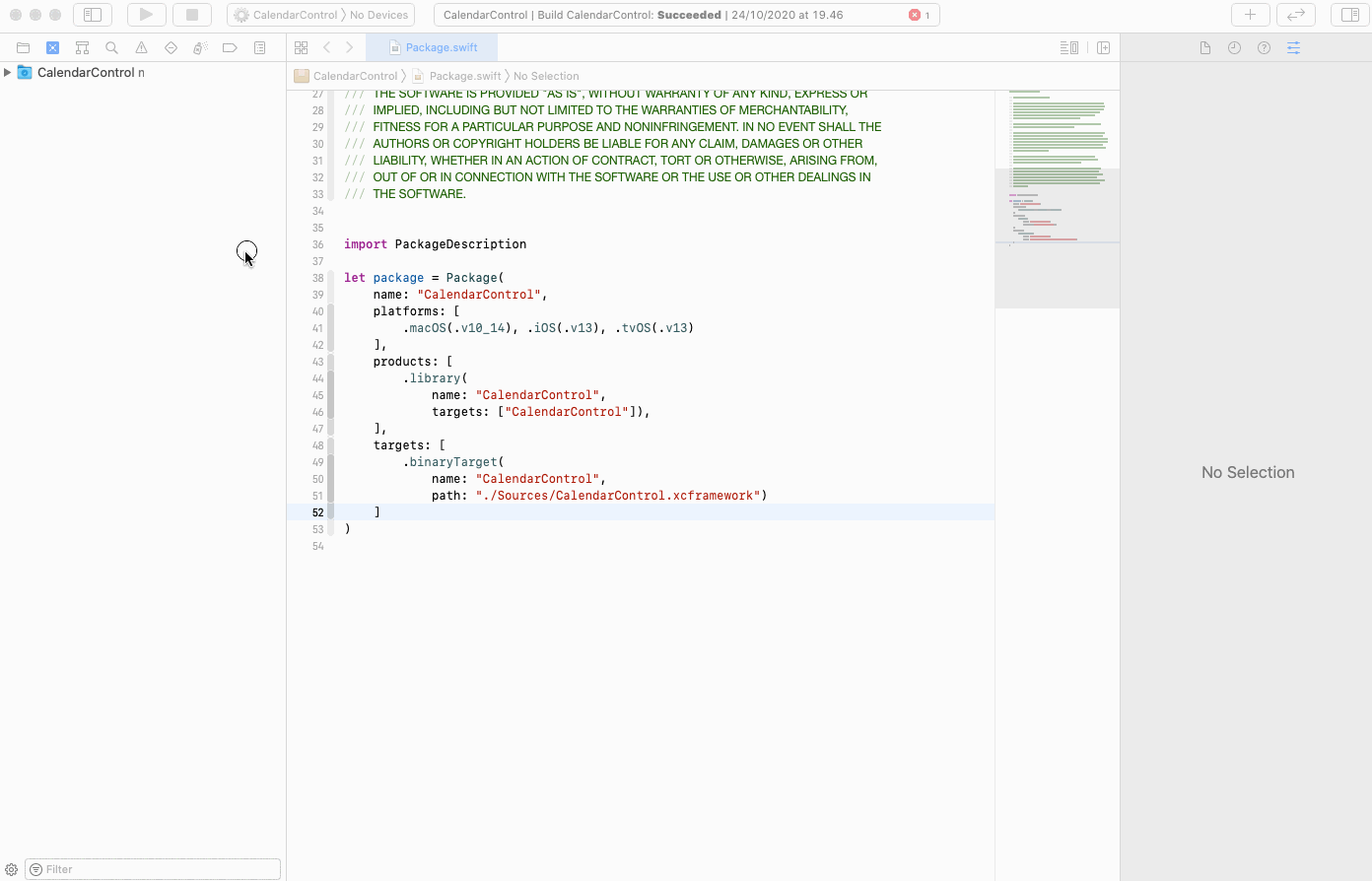The image size is (1372, 881).
Task: Click line number 38 in gutter
Action: coord(317,278)
